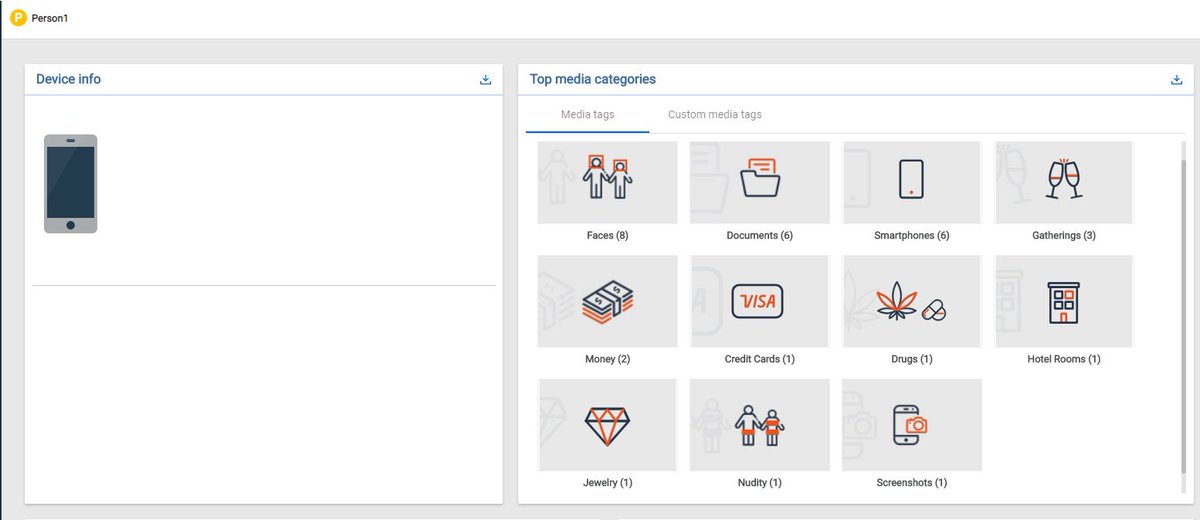Download the Top media categories data

[1176, 80]
